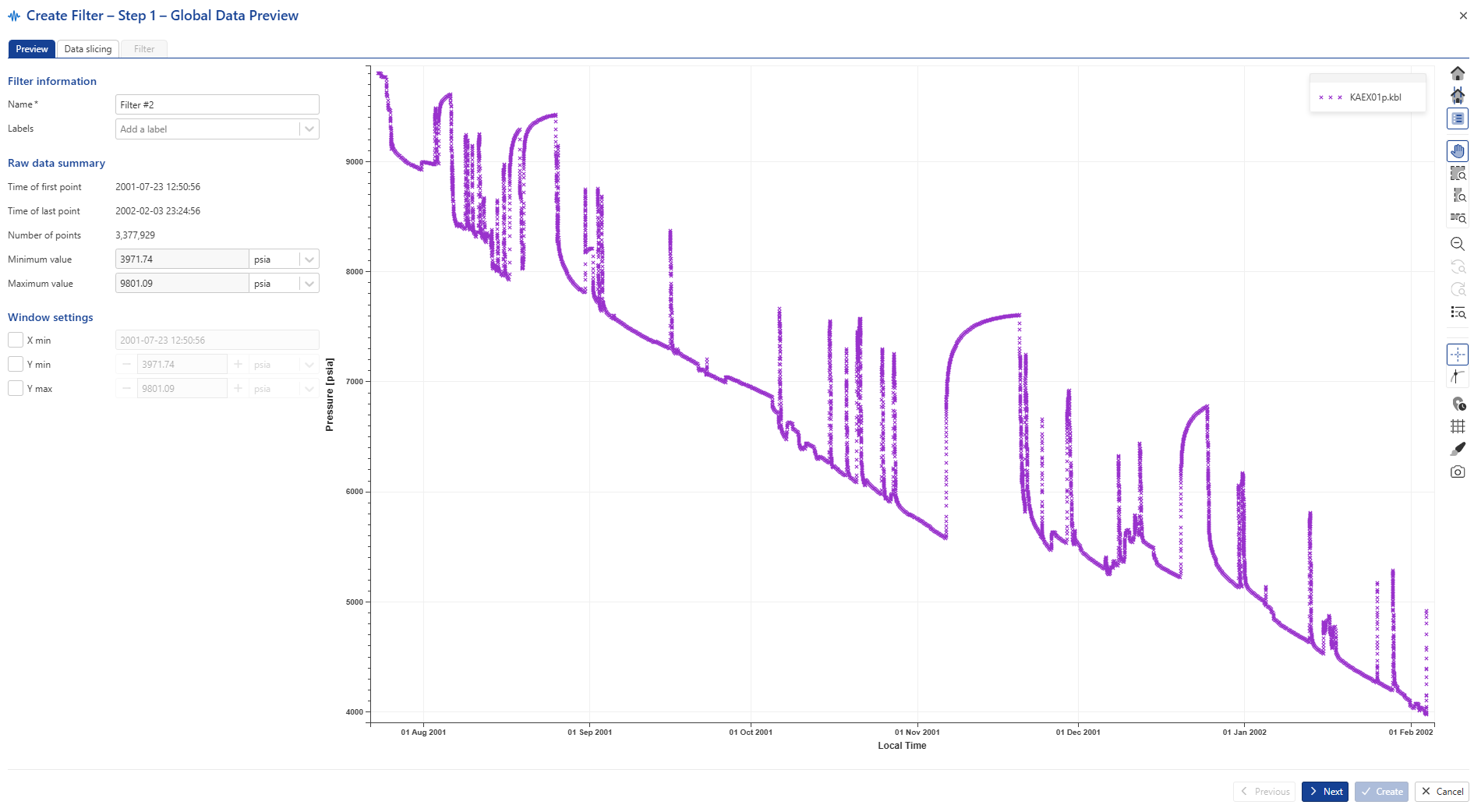
Task: Open the paintbrush plot style tool
Action: [1457, 449]
